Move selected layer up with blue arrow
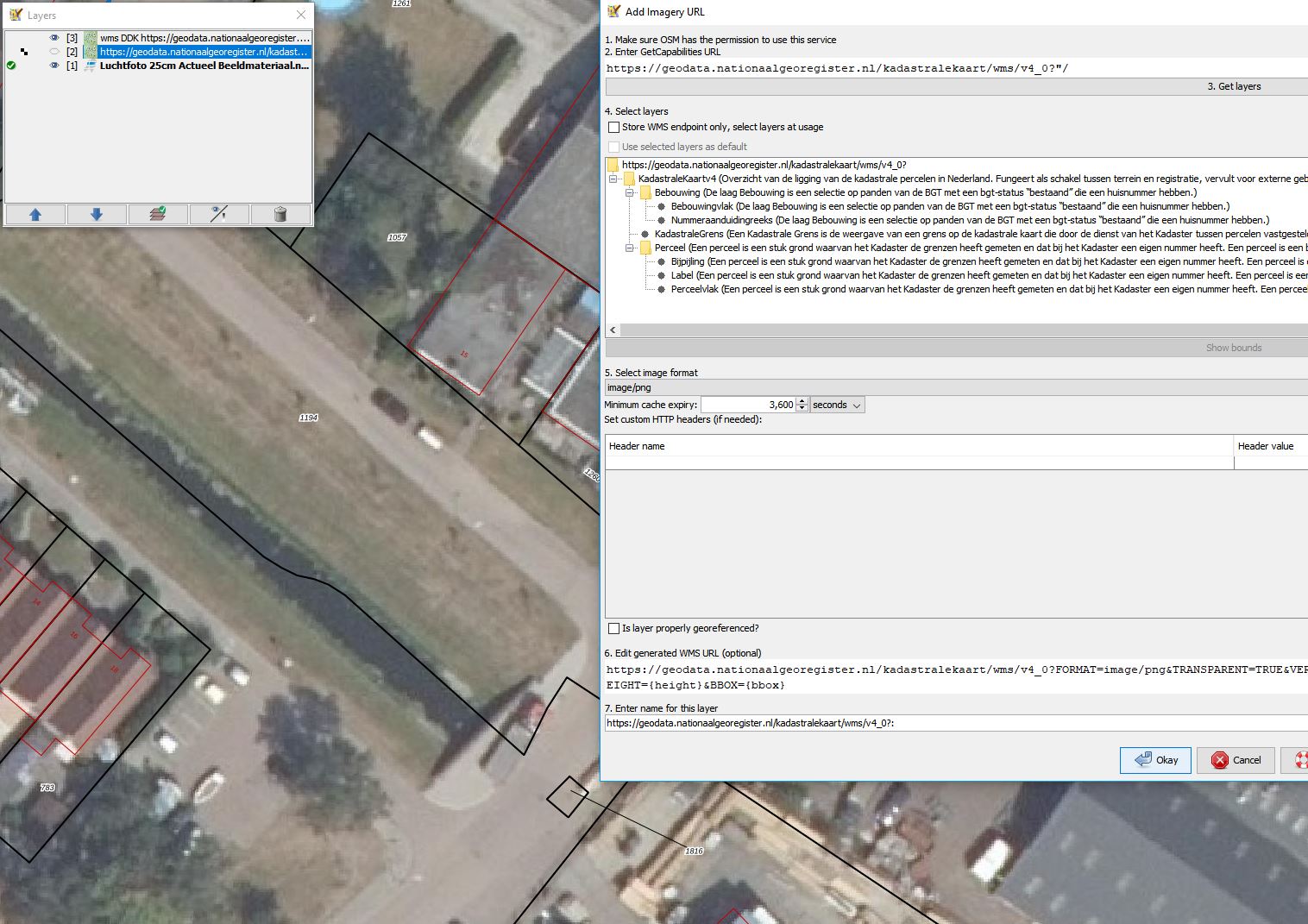This screenshot has height=924, width=1308. pyautogui.click(x=35, y=214)
